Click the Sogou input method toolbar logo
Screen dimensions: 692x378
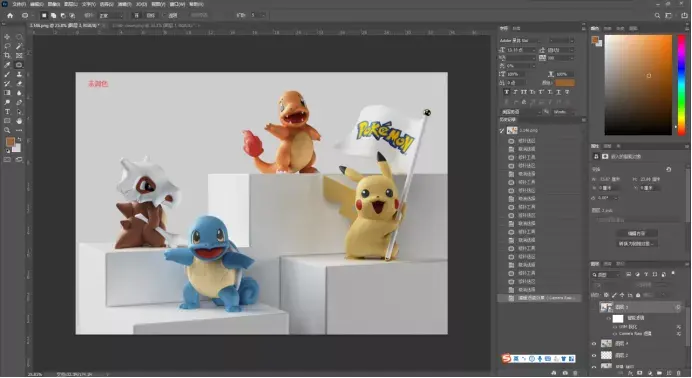point(506,359)
